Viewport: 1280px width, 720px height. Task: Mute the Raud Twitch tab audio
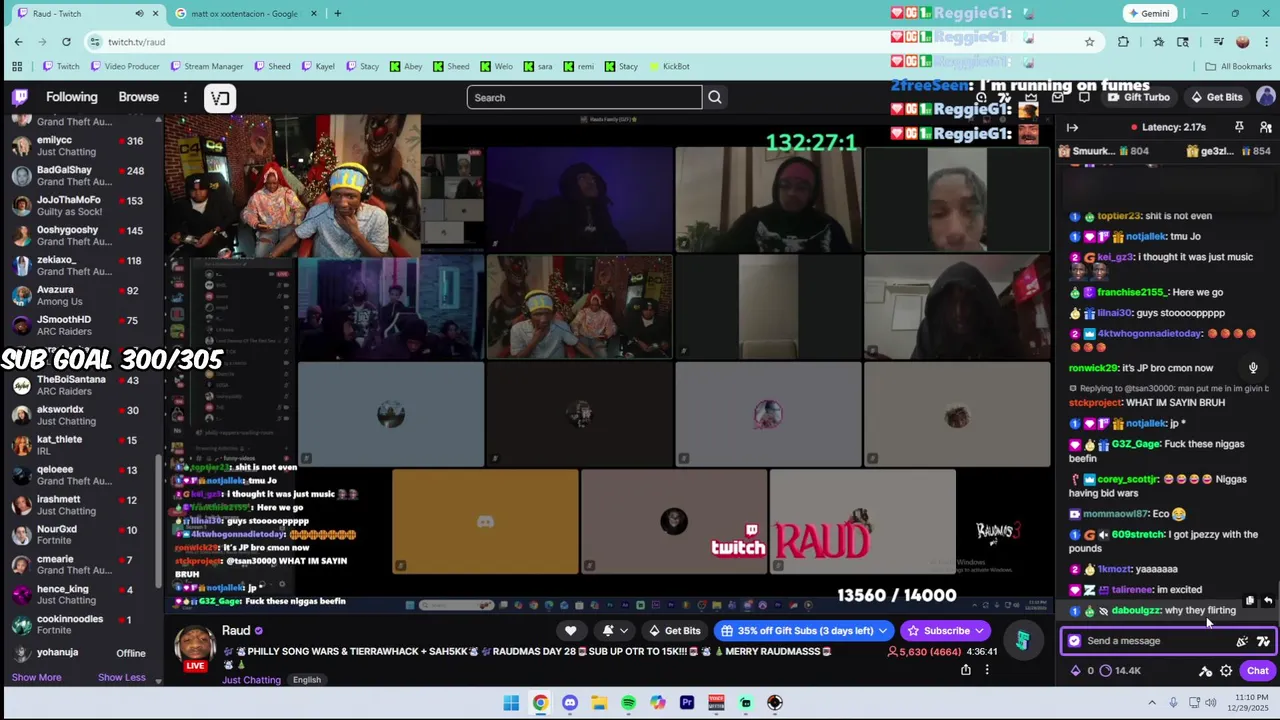[x=139, y=13]
